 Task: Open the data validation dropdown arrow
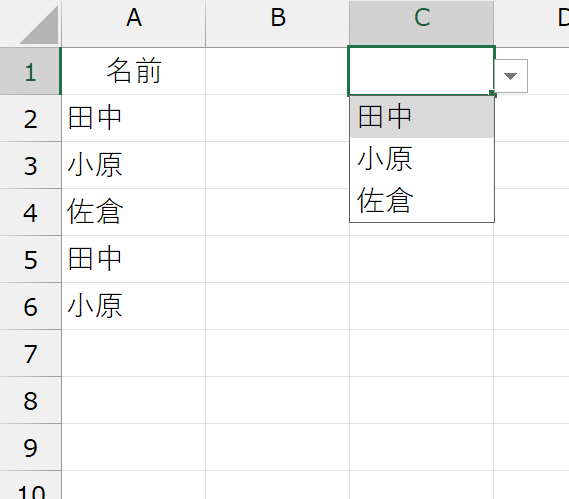pos(511,76)
